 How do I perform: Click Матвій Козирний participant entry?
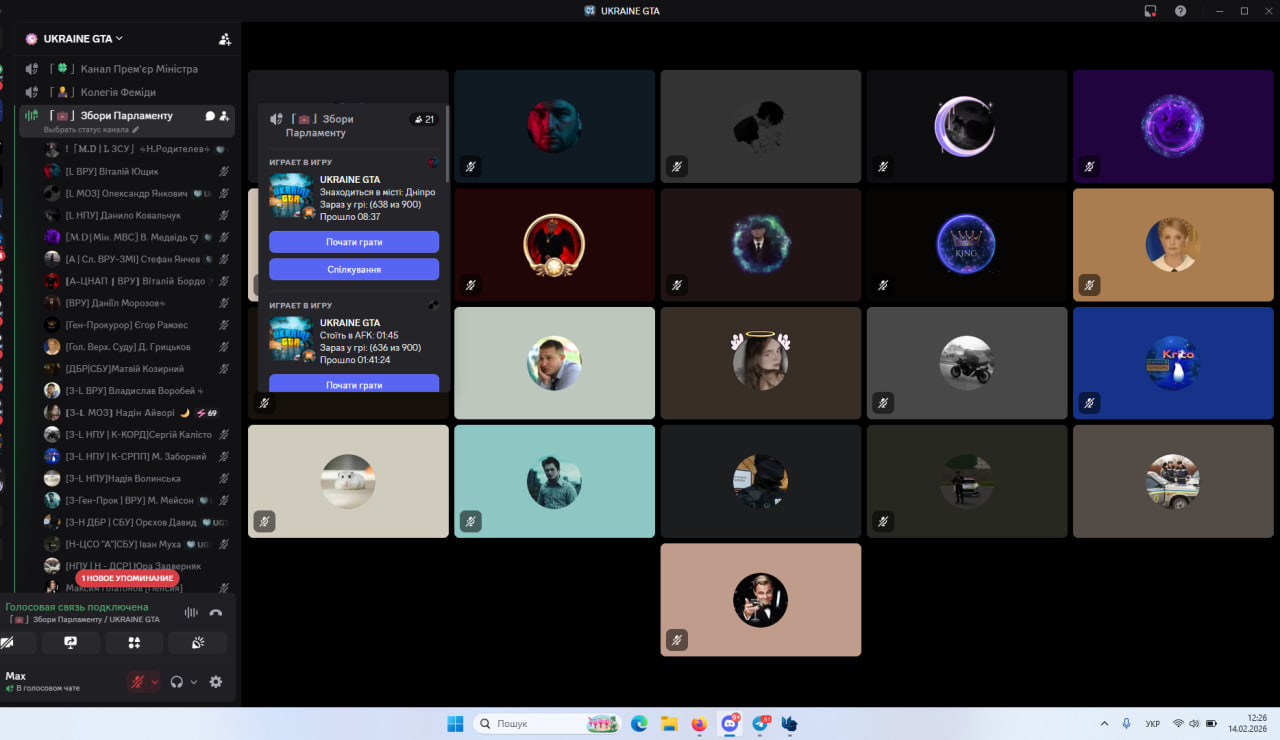pyautogui.click(x=137, y=369)
